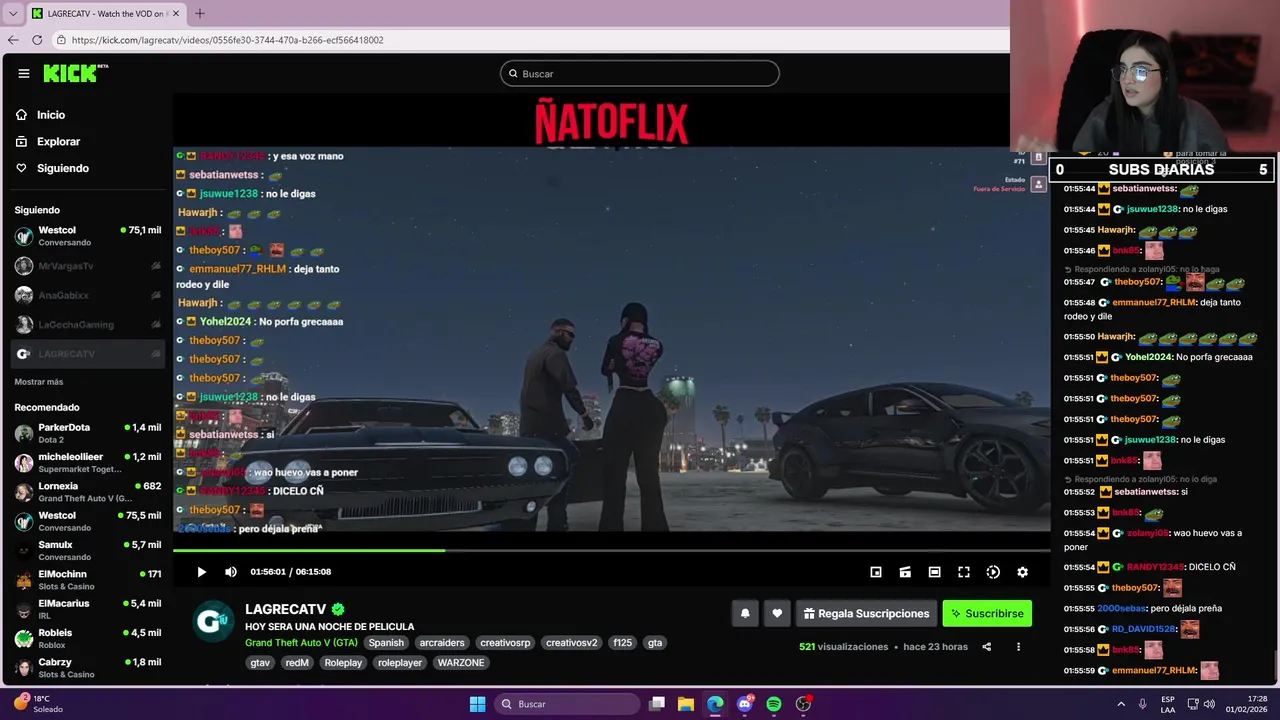Click the share icon below video
Screen dimensions: 1280x720
tap(986, 647)
